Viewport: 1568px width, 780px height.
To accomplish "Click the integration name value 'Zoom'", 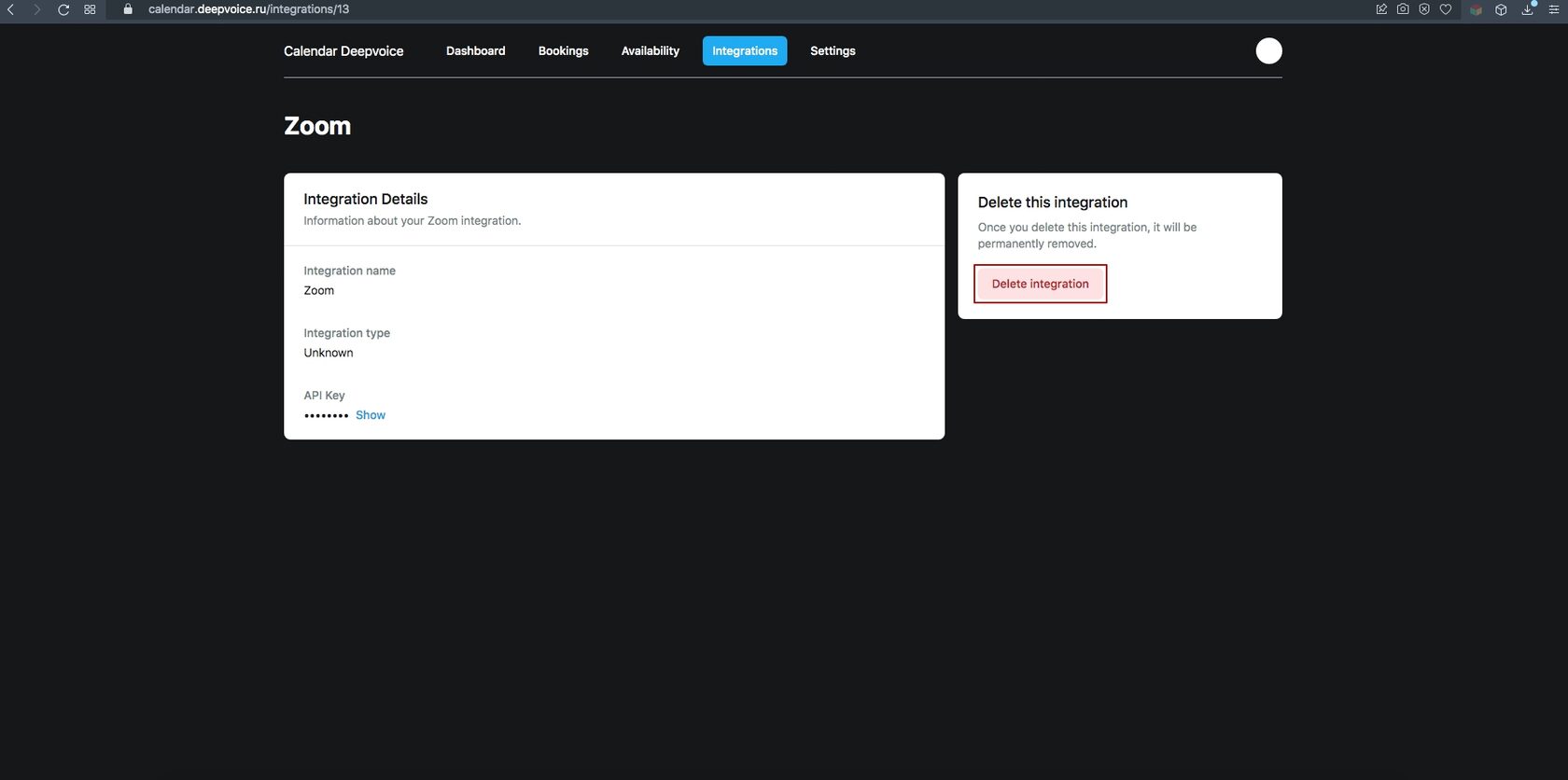I will click(x=319, y=290).
